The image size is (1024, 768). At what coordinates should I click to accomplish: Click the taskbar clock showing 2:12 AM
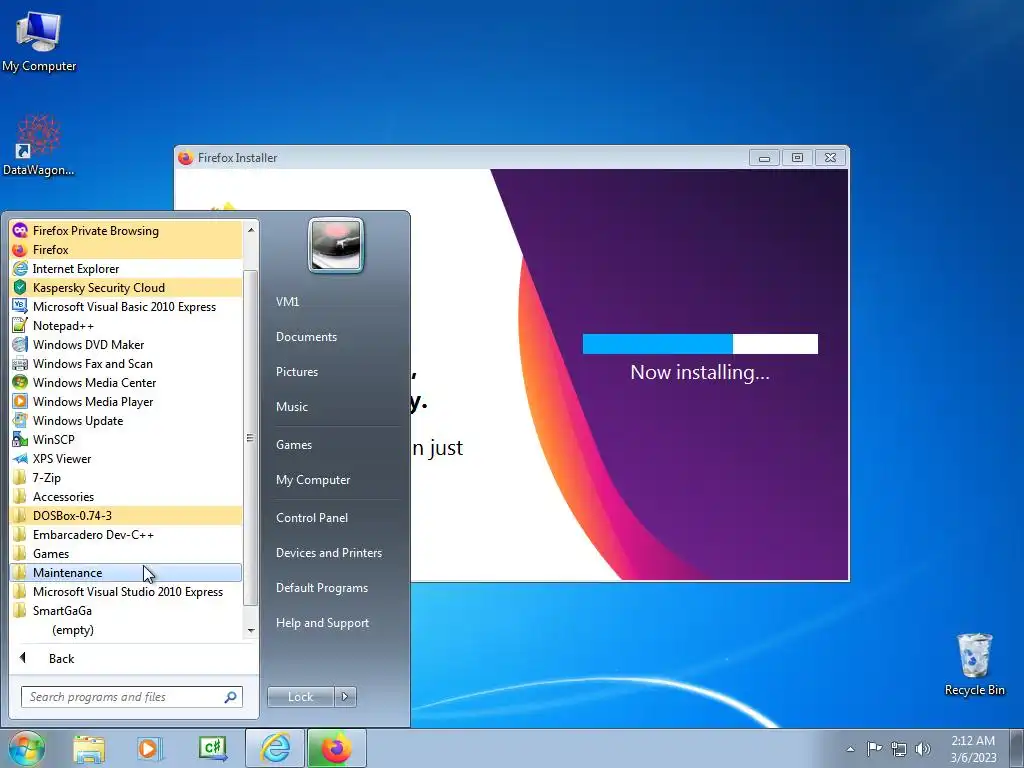[x=973, y=749]
